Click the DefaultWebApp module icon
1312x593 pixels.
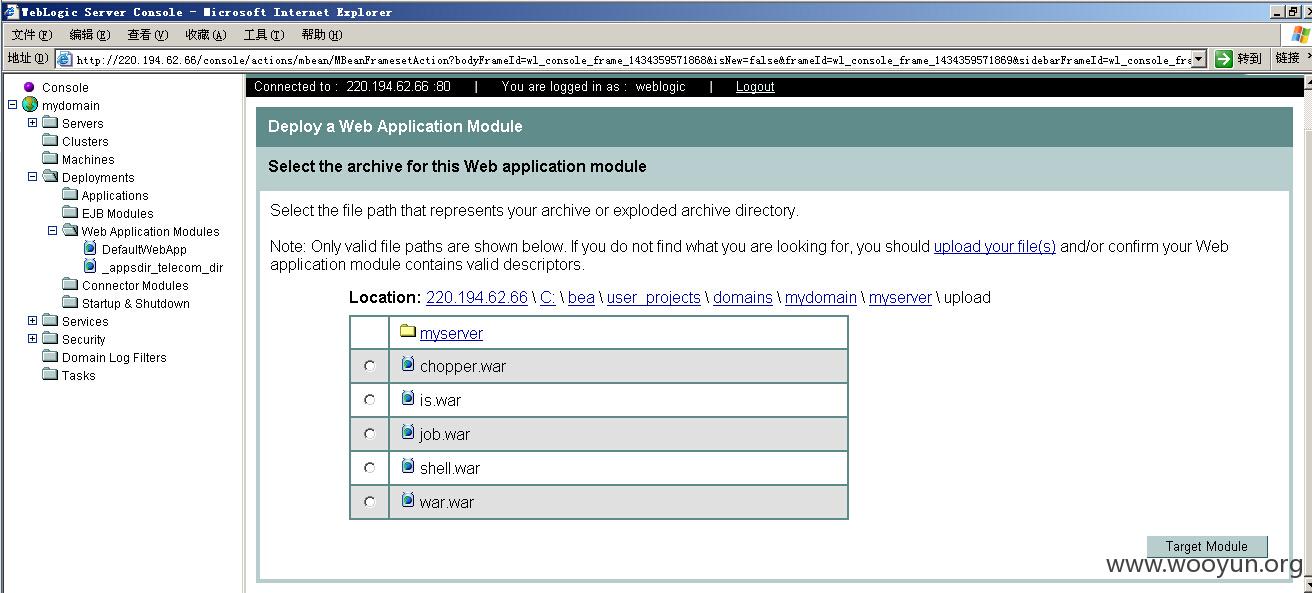coord(90,248)
